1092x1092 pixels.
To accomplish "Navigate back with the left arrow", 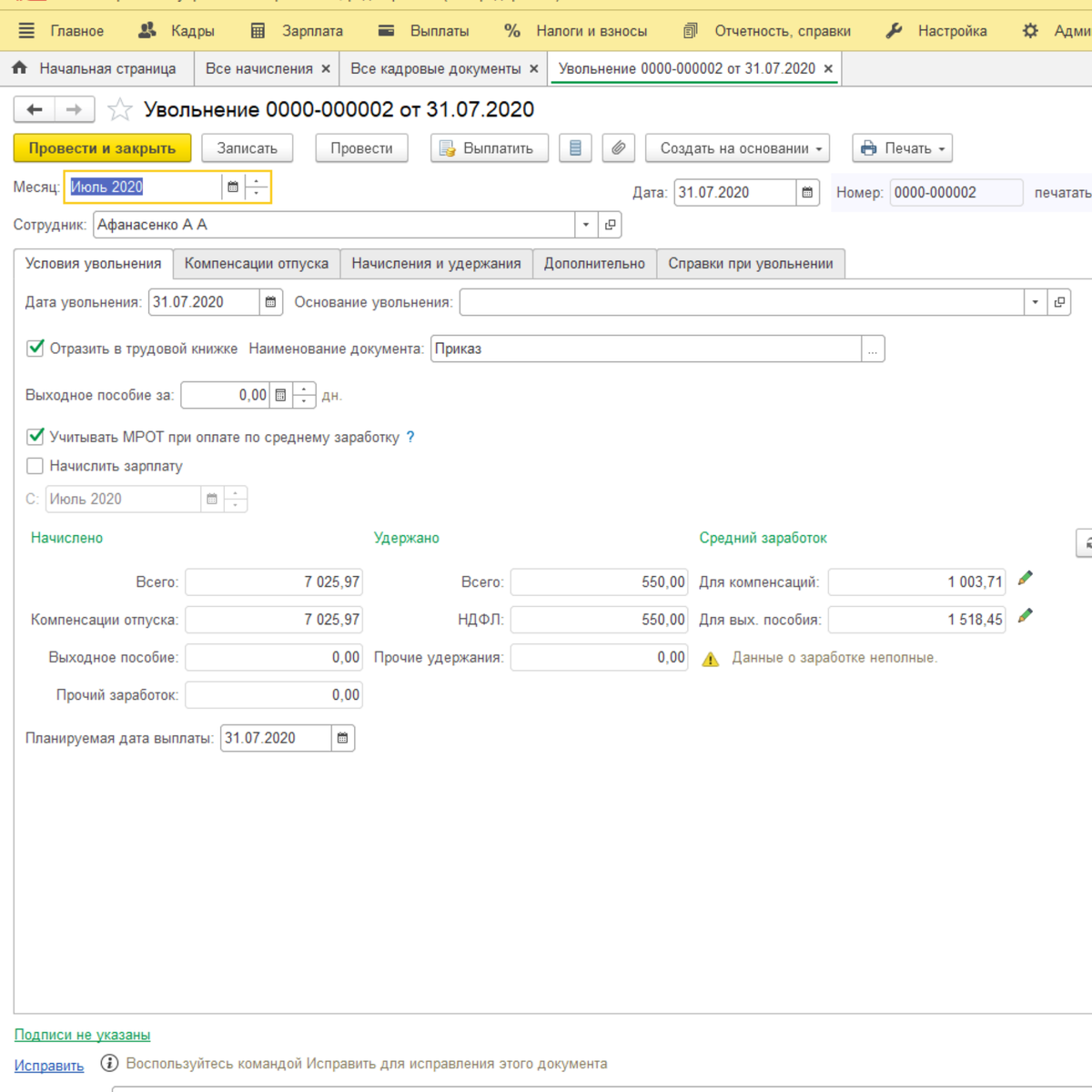I will point(35,109).
